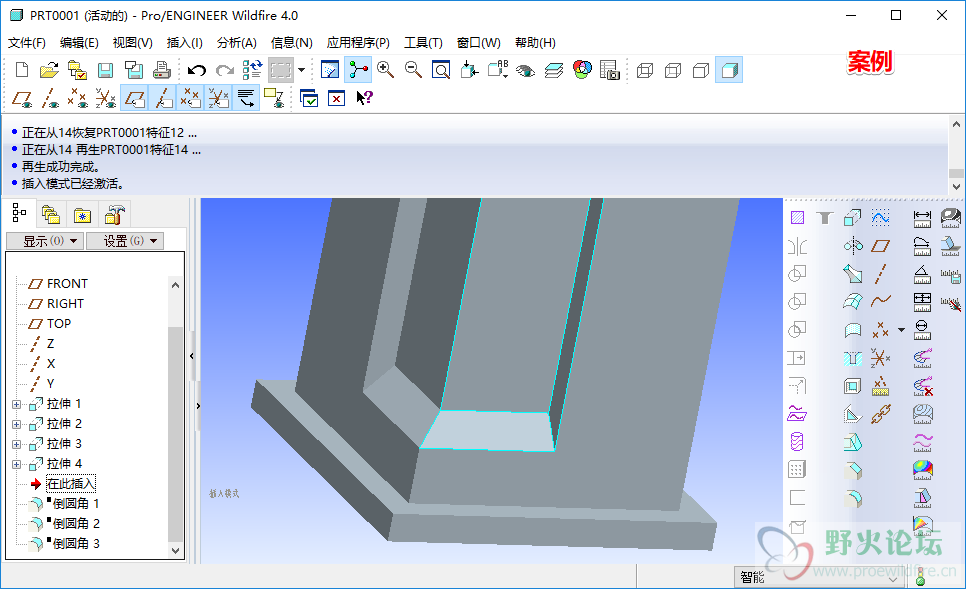The image size is (966, 589).
Task: Click the datum curve tool in right toolbar
Action: click(880, 301)
